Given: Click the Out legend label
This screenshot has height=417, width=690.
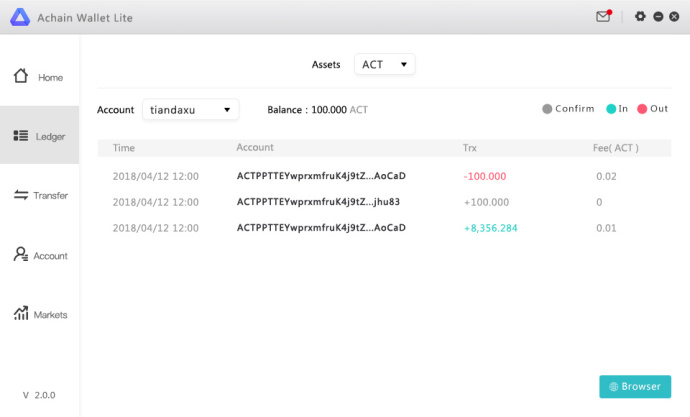Looking at the screenshot, I should [x=659, y=109].
